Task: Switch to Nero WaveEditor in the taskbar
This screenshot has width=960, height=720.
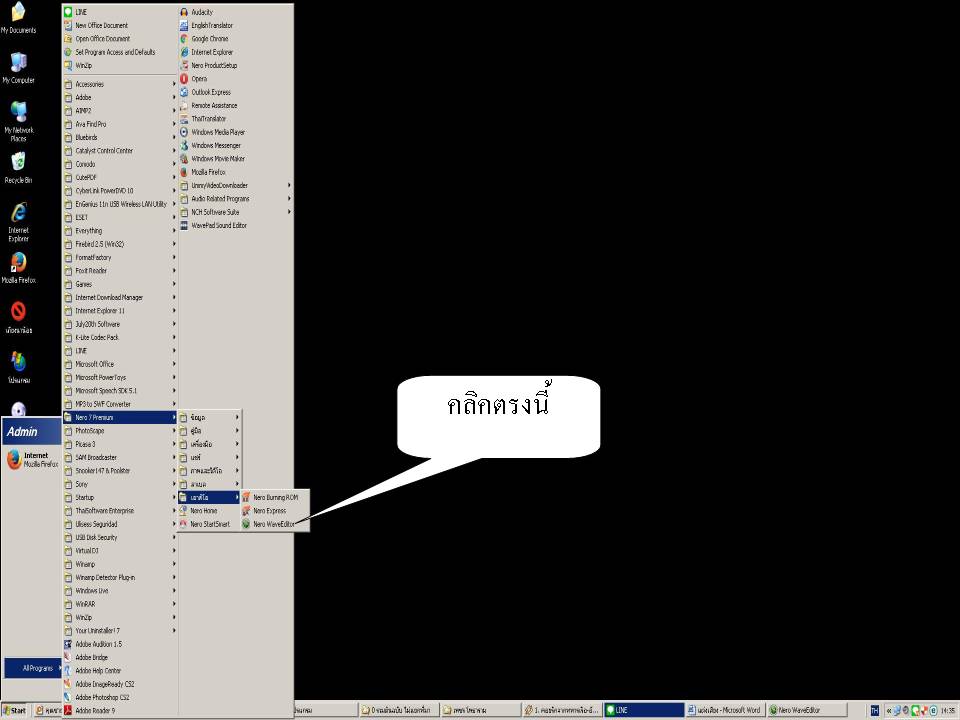Action: (x=807, y=710)
